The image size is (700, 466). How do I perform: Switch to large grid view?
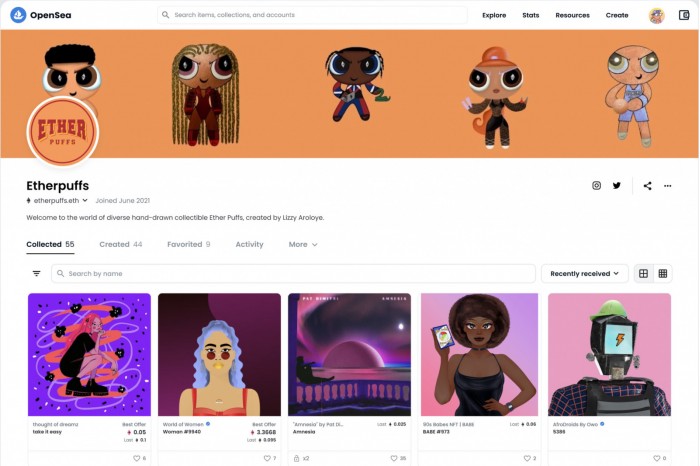(x=643, y=274)
